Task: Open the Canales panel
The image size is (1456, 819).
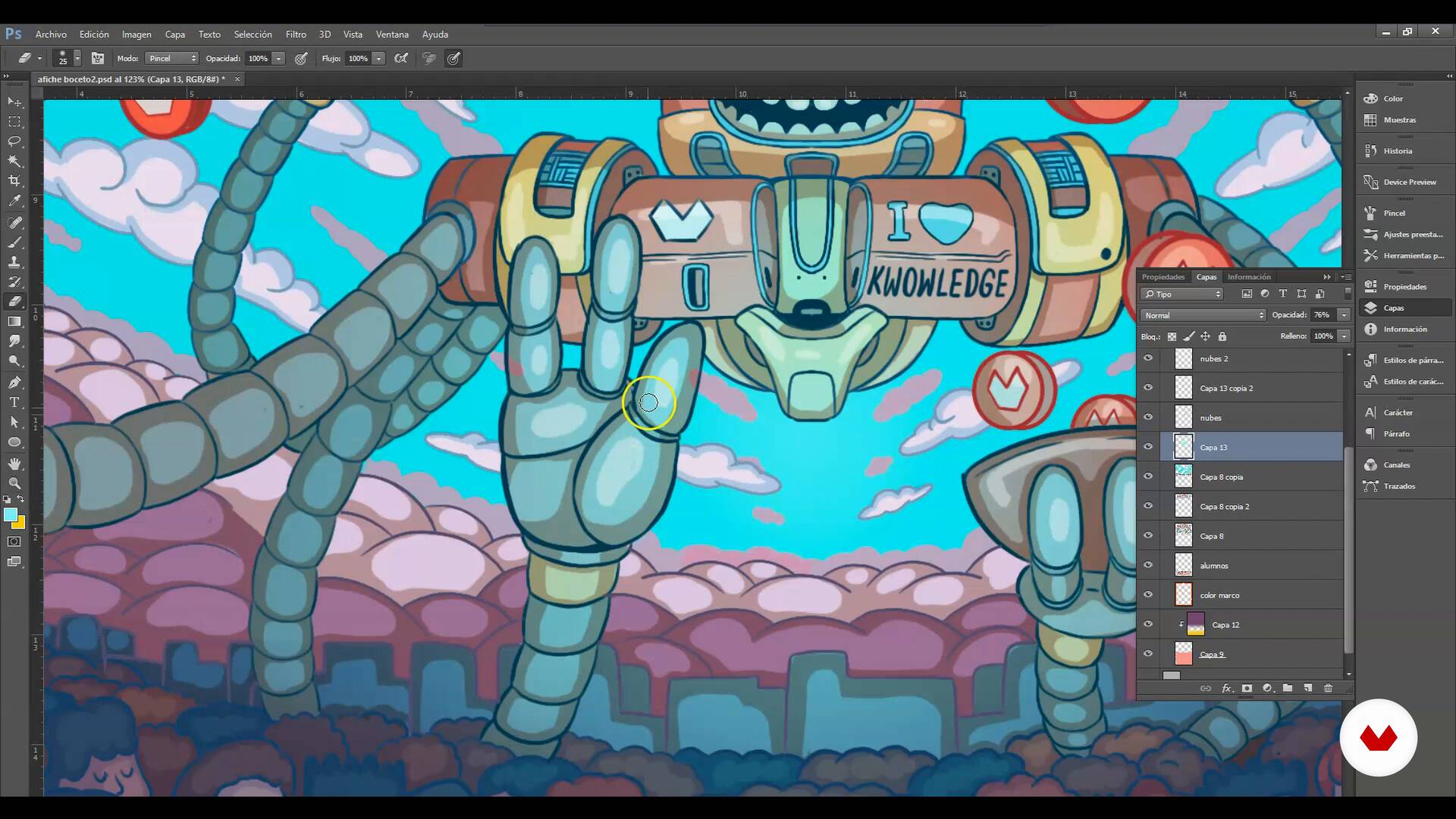Action: click(1396, 465)
